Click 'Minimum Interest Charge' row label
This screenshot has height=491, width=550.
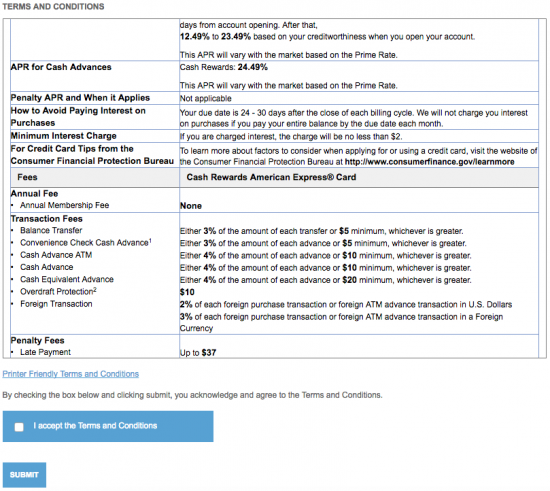click(63, 136)
